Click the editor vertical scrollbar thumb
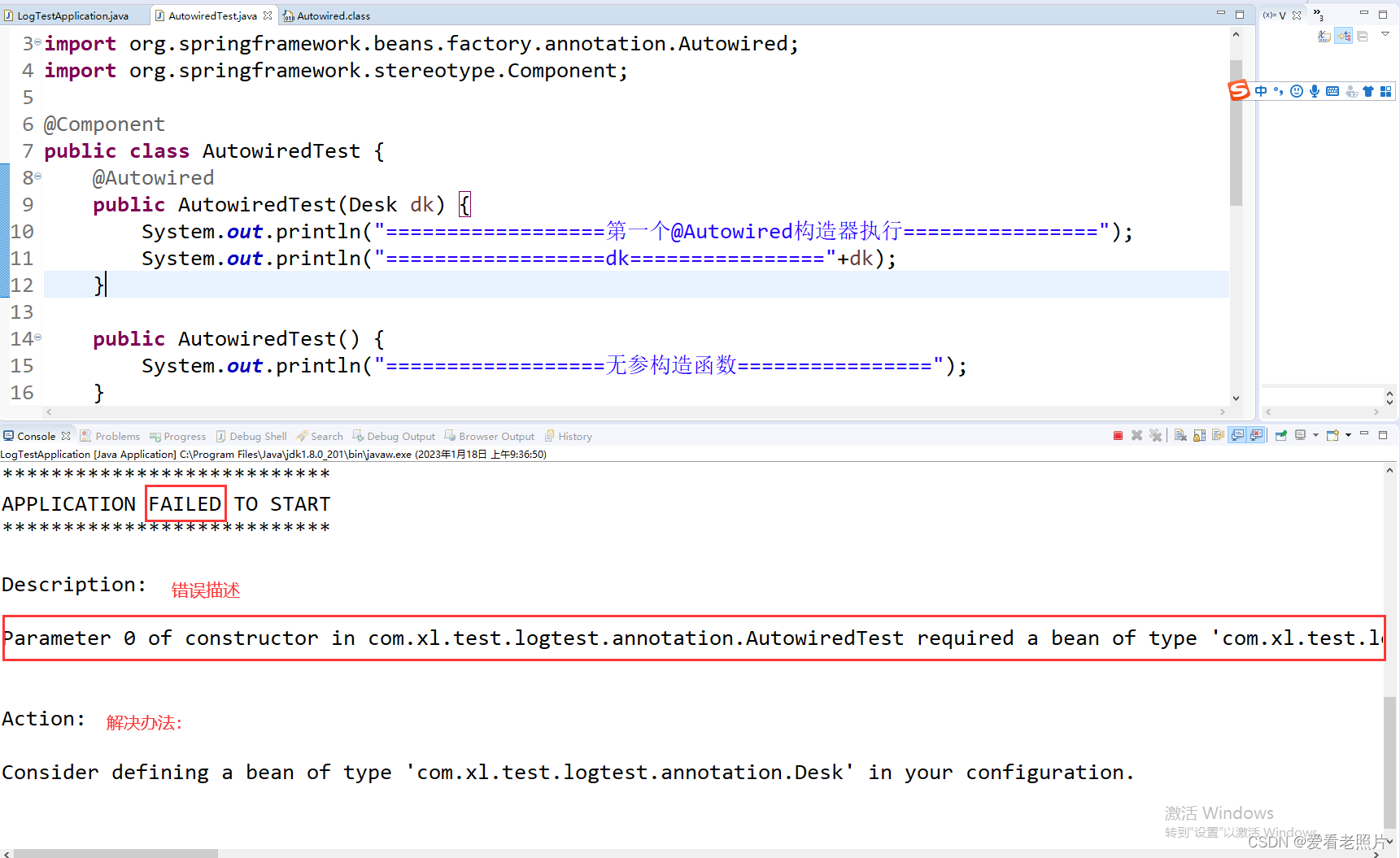Screen dimensions: 1400x858 point(1236,133)
